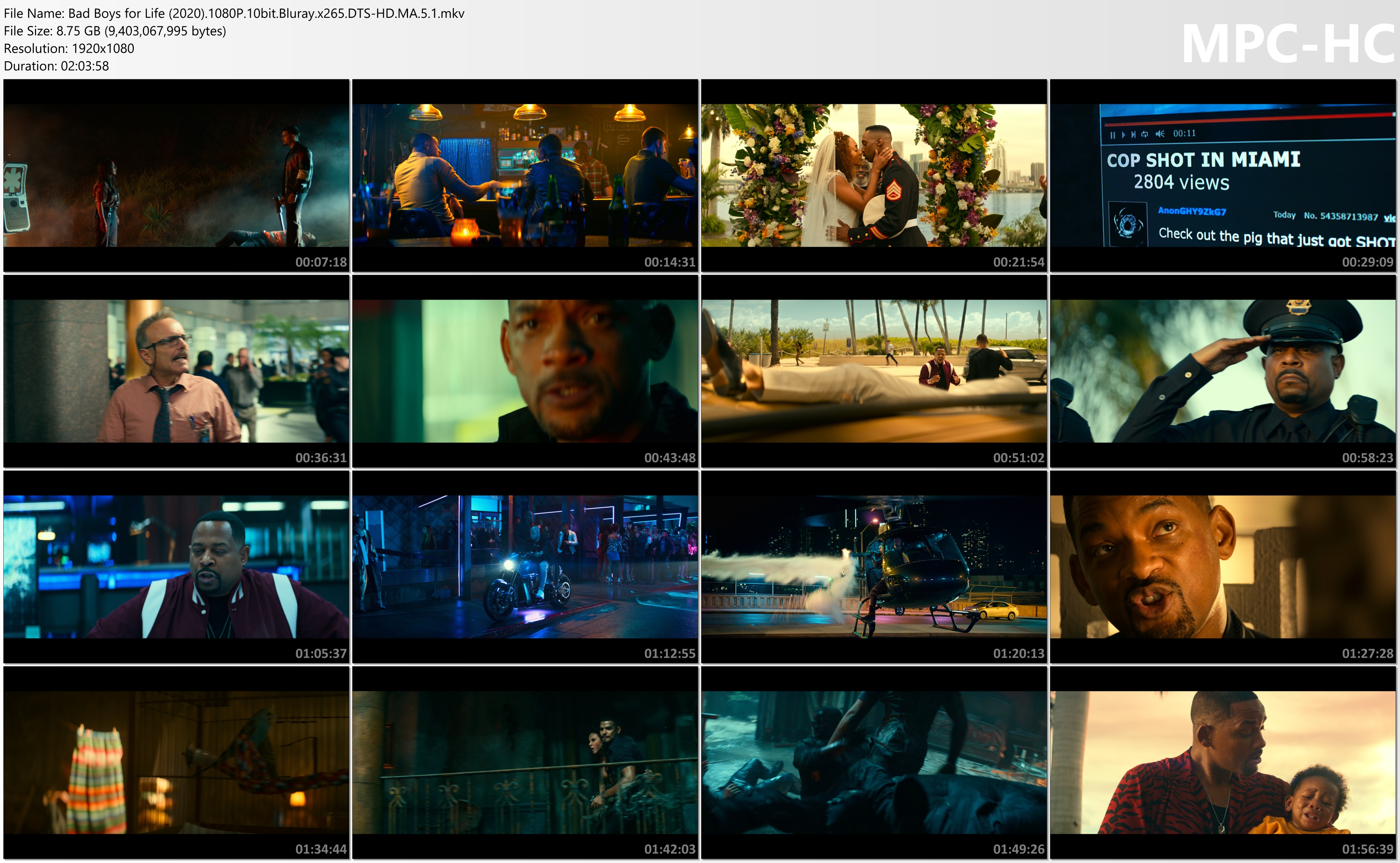Open the helicopter thumbnail at 01:20:13
1400x863 pixels.
[x=874, y=567]
